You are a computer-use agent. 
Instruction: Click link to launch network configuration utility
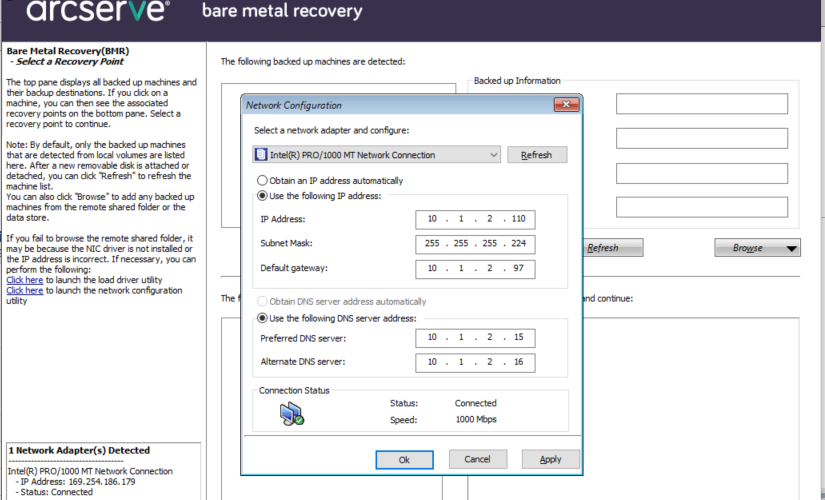pos(25,291)
